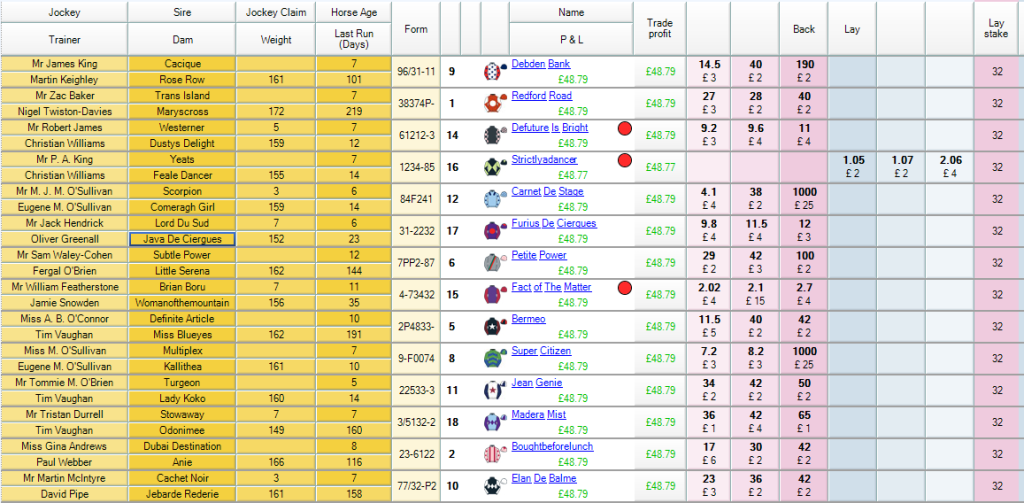The width and height of the screenshot is (1024, 503).
Task: Click Redford Road back price 27
Action: pyautogui.click(x=708, y=103)
